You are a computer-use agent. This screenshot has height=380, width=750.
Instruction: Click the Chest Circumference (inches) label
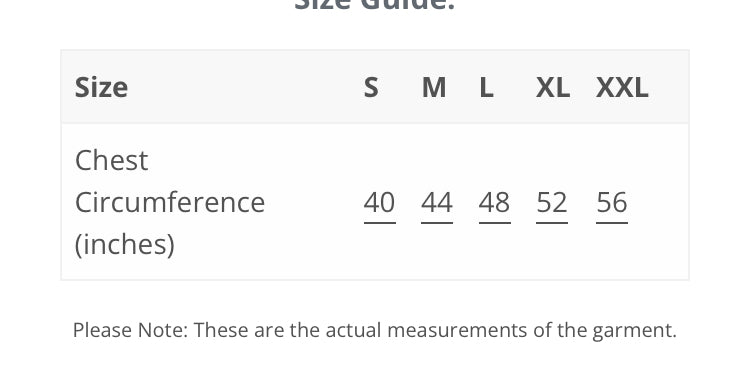coord(170,202)
